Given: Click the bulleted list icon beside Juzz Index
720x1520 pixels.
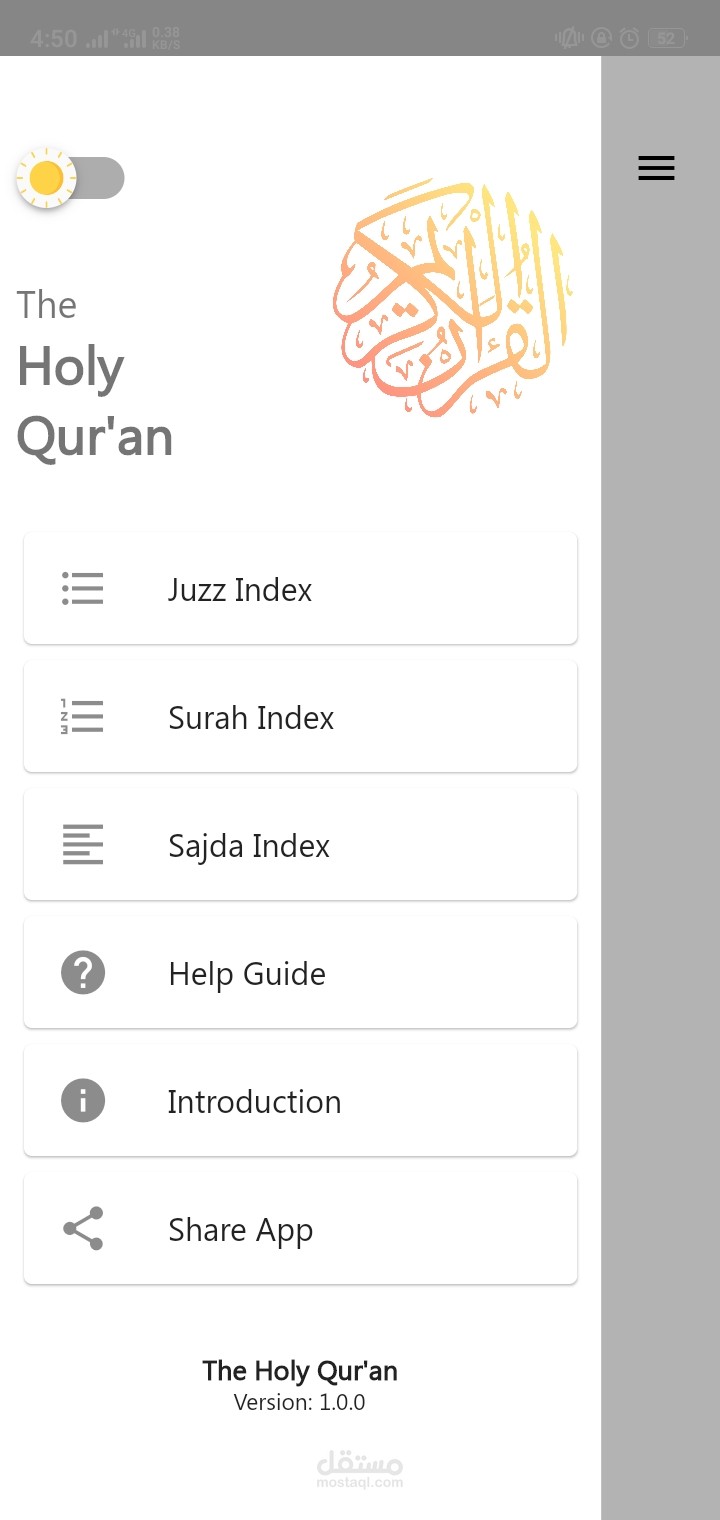Looking at the screenshot, I should pyautogui.click(x=83, y=588).
